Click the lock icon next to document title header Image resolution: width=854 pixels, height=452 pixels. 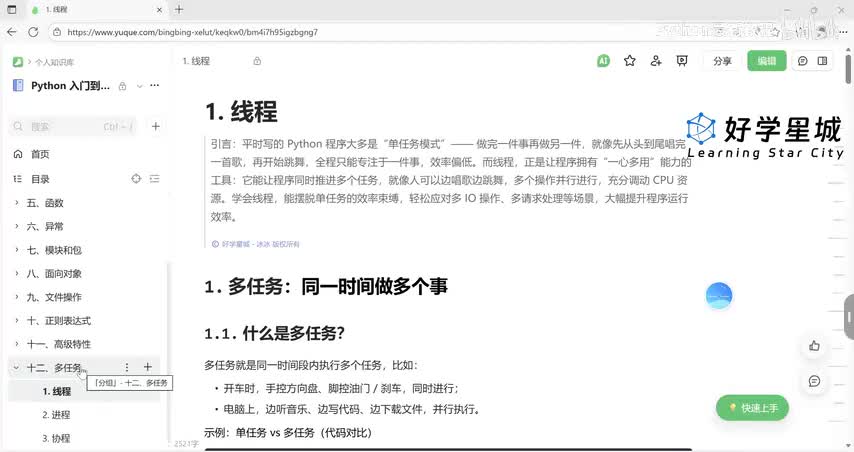257,61
